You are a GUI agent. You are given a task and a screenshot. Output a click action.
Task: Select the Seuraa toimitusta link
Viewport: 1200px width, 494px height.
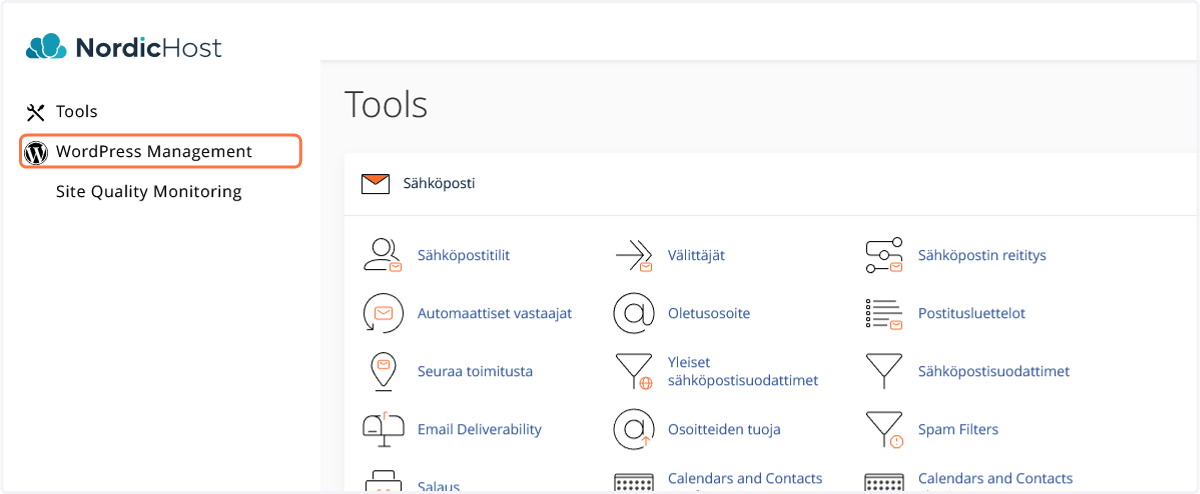click(475, 371)
